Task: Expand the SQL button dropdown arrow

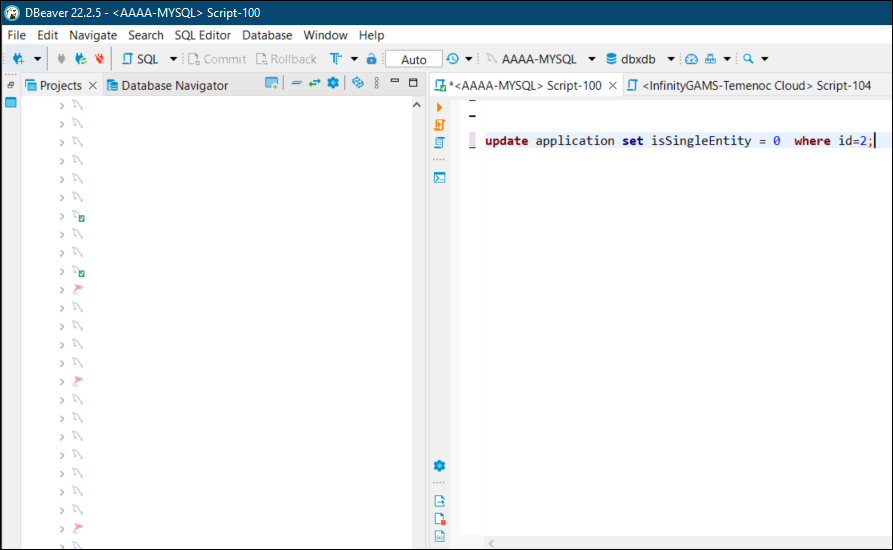Action: pyautogui.click(x=173, y=59)
